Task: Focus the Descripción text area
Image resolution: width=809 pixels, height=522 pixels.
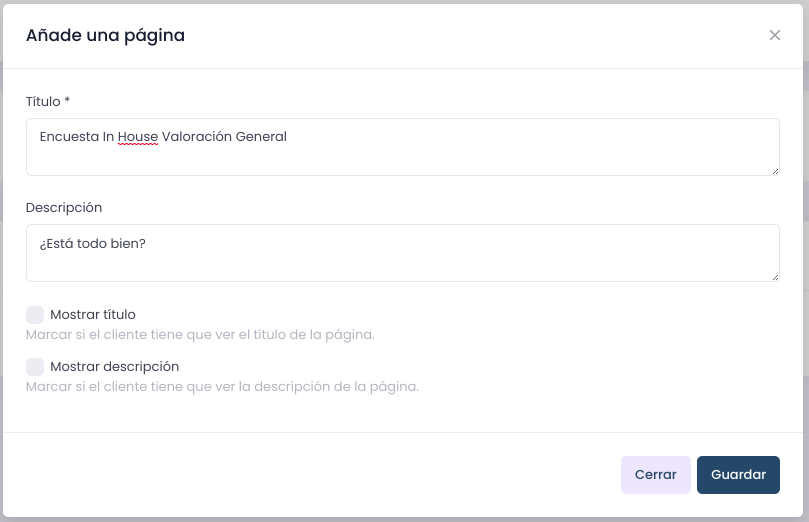Action: 402,253
